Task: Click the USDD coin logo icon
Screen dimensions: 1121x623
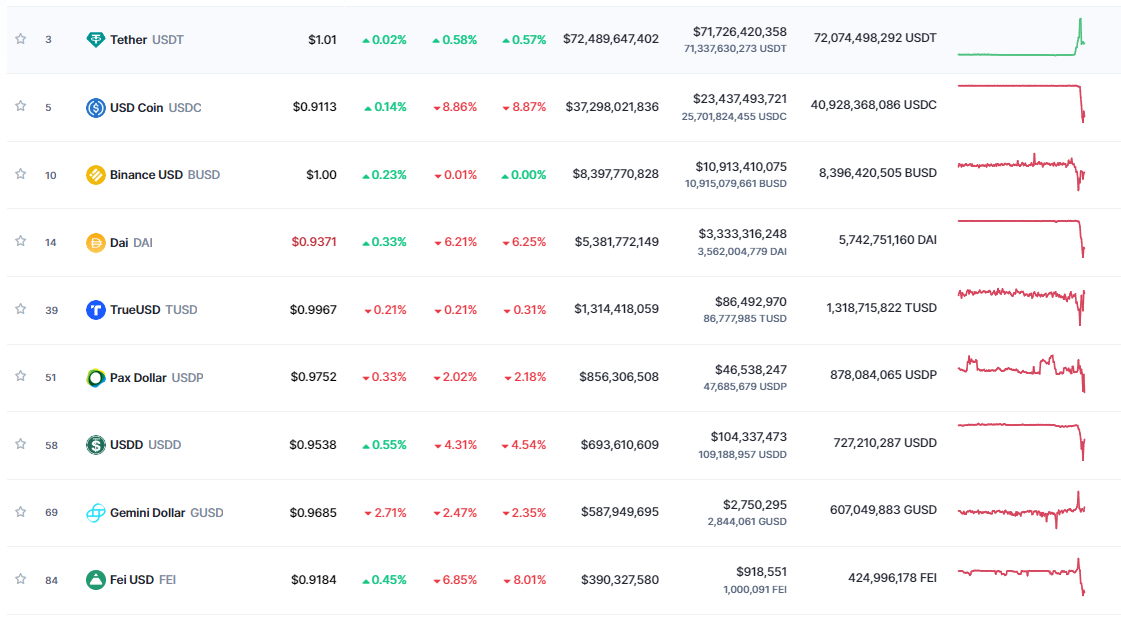Action: click(96, 445)
